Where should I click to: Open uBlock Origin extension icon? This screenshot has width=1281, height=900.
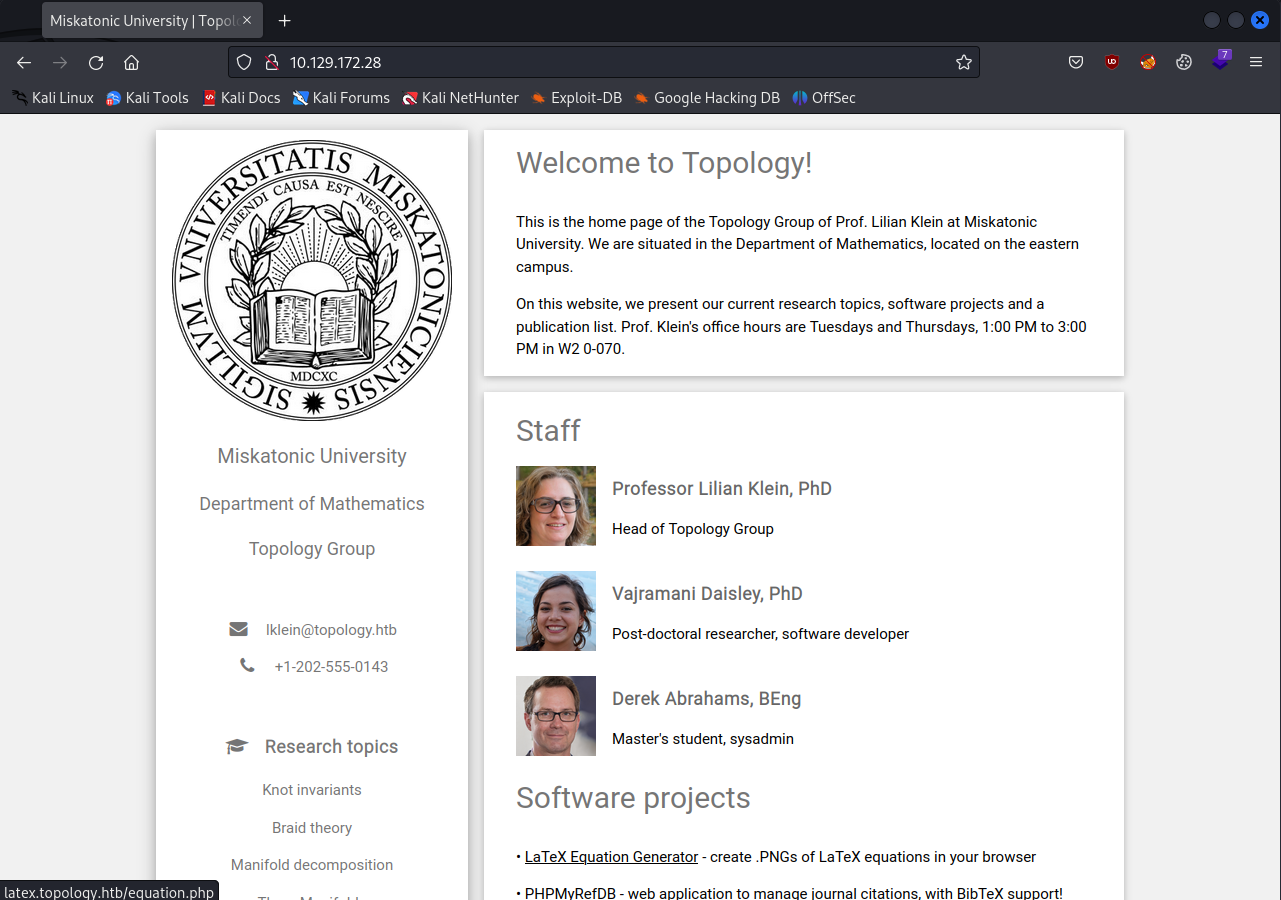[1112, 62]
